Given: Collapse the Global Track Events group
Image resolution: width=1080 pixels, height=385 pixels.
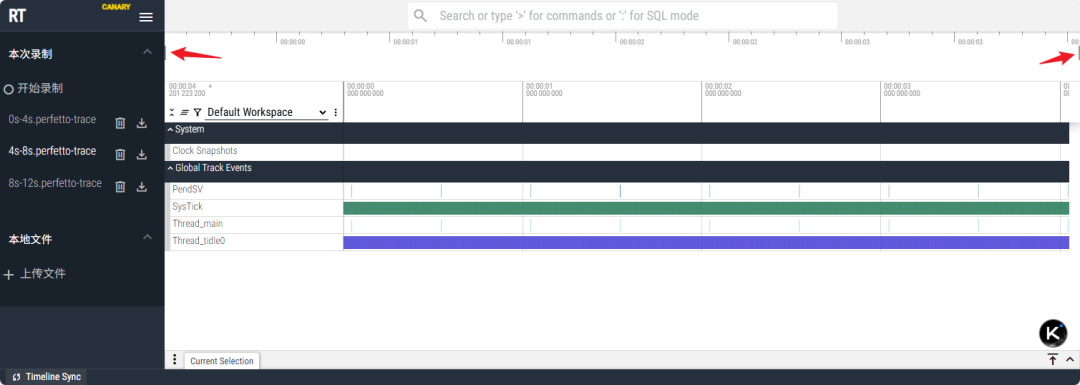Looking at the screenshot, I should pos(170,168).
